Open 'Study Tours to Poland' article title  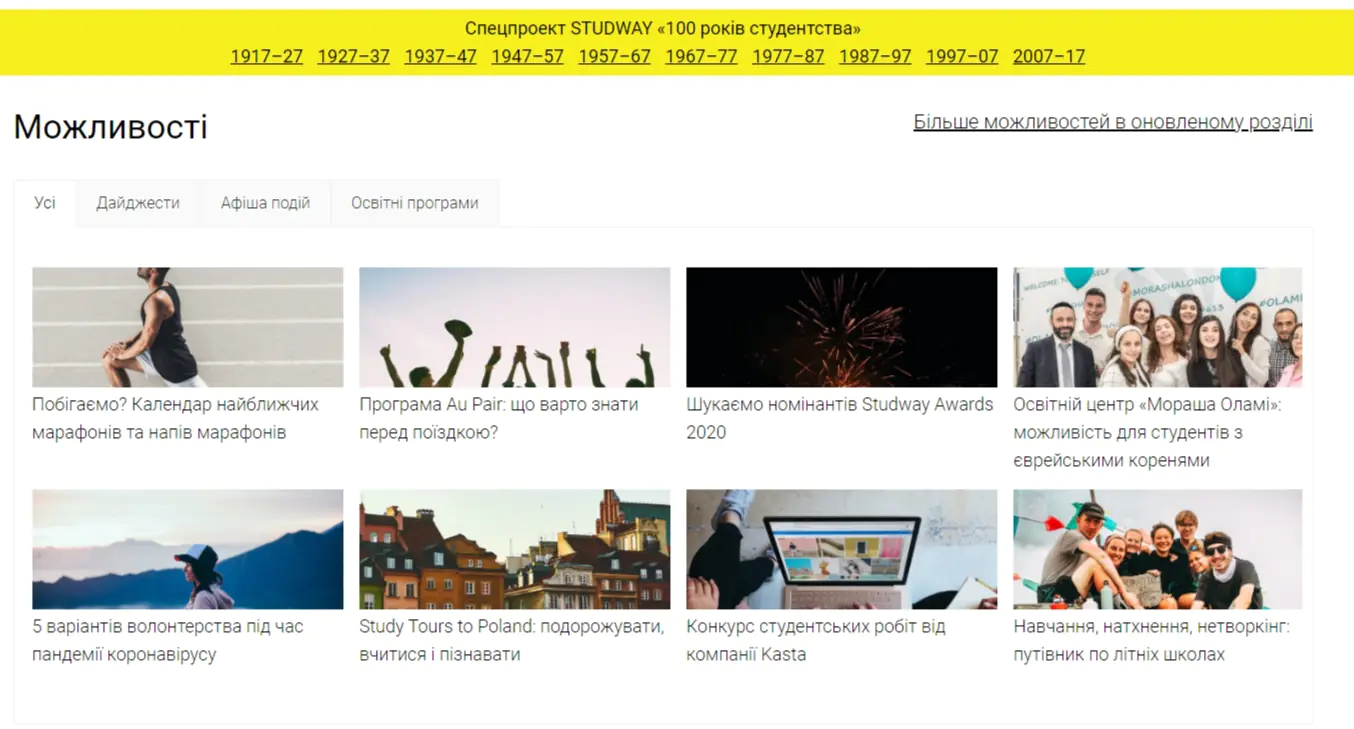coord(511,640)
